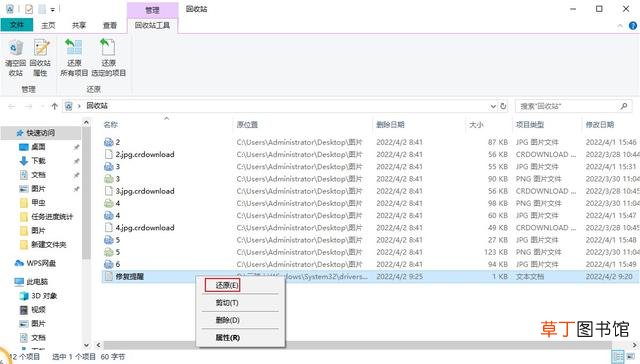Collapse the ribbon with the chevron
This screenshot has width=640, height=364.
[620, 25]
